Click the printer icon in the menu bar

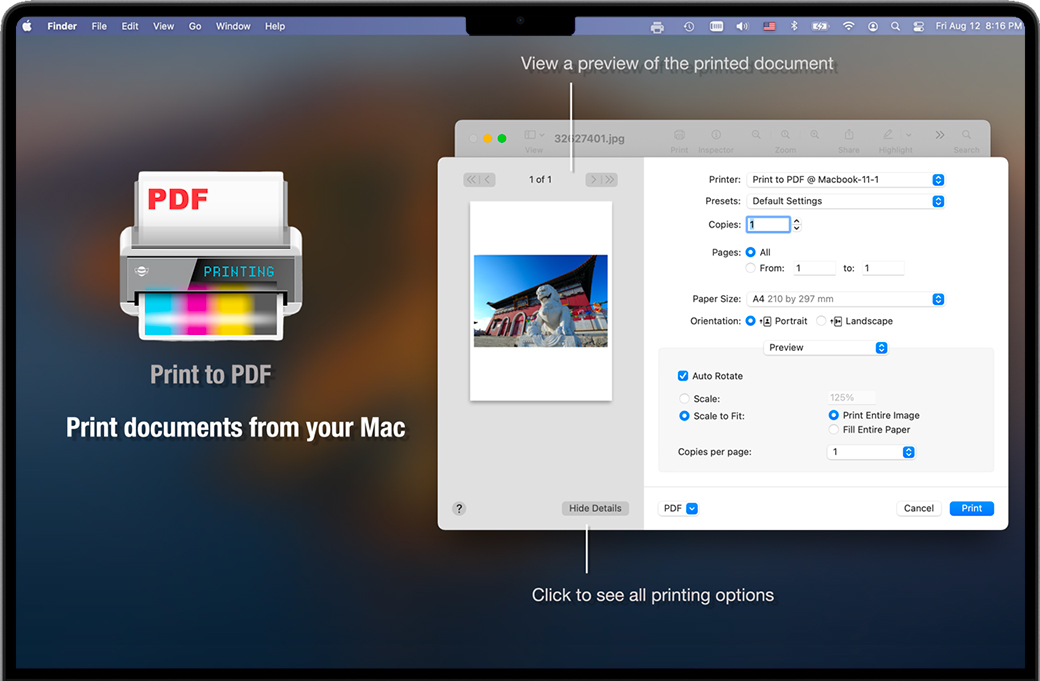pyautogui.click(x=657, y=27)
